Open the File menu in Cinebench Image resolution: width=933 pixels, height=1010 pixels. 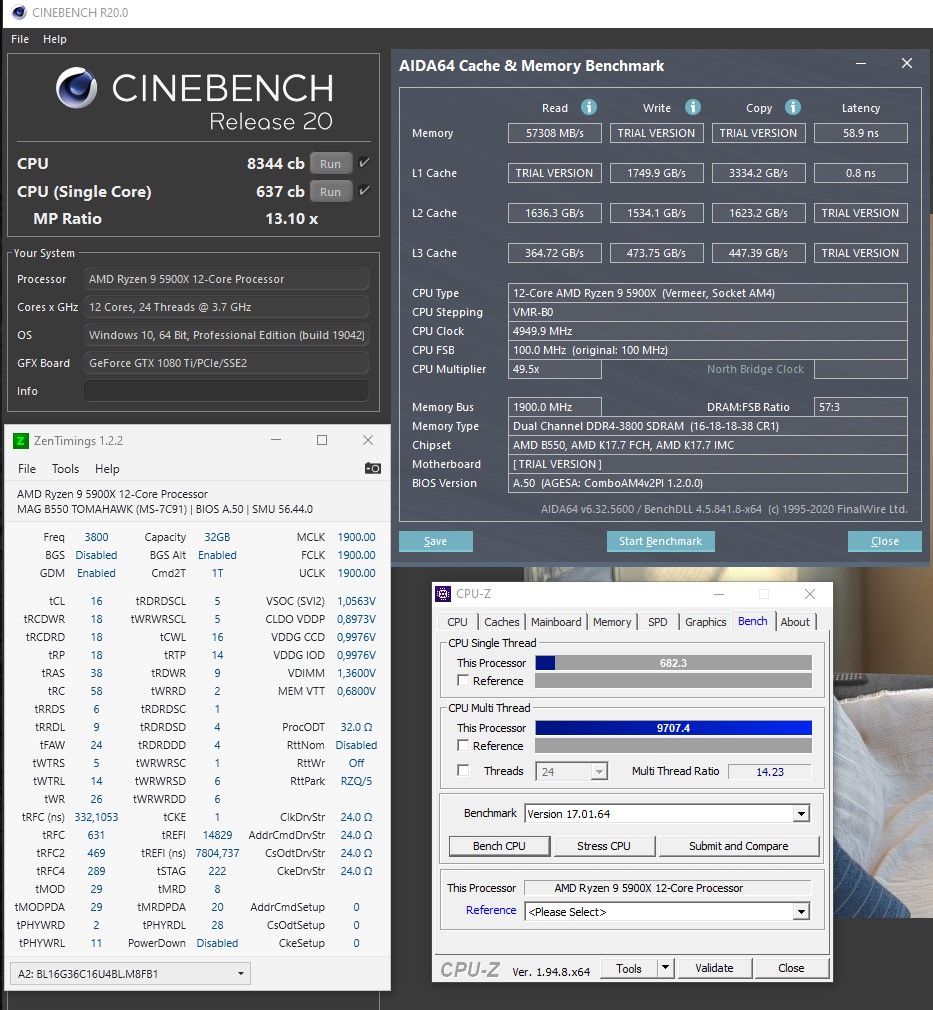point(20,39)
